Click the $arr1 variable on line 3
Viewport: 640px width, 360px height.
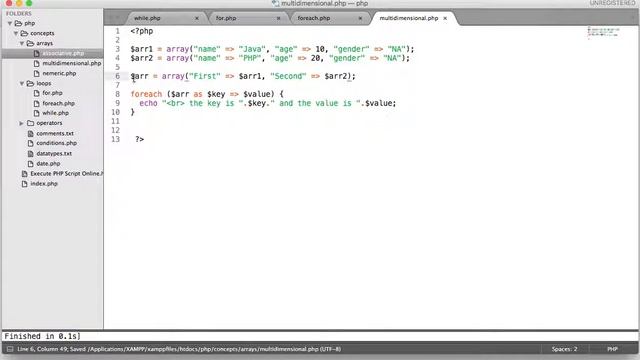[142, 49]
